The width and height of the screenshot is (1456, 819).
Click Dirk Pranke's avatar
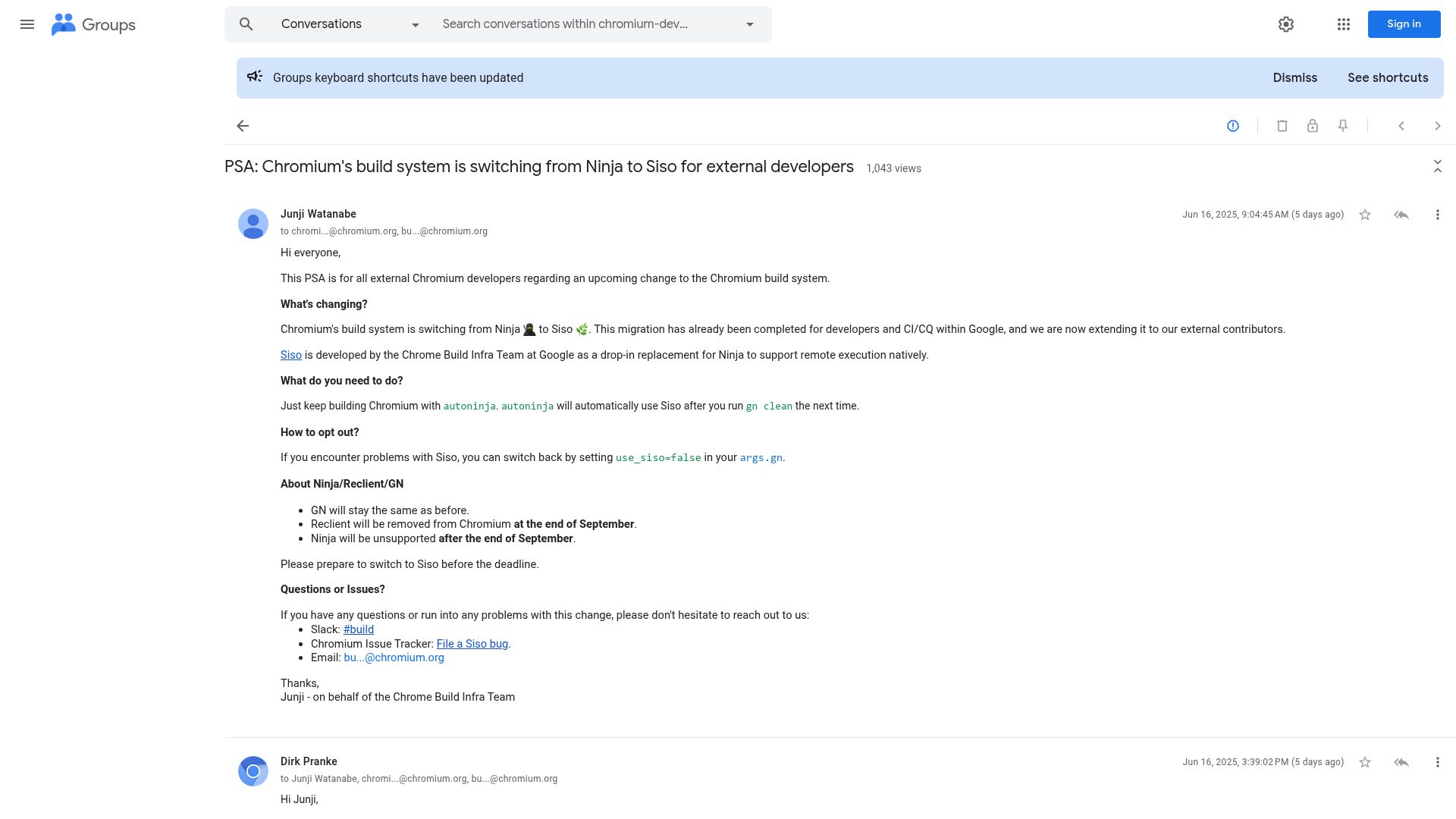coord(253,771)
